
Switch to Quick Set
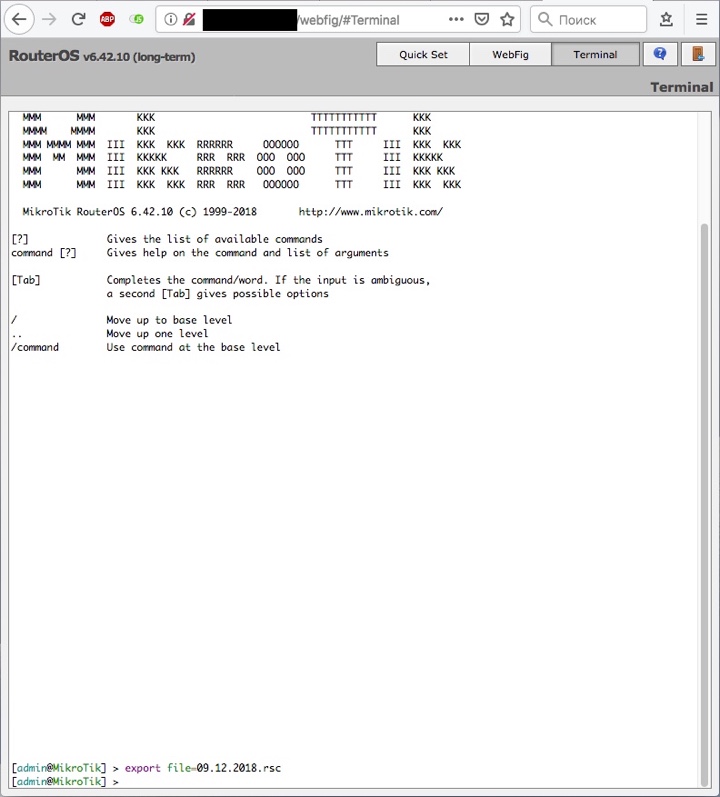coord(423,54)
